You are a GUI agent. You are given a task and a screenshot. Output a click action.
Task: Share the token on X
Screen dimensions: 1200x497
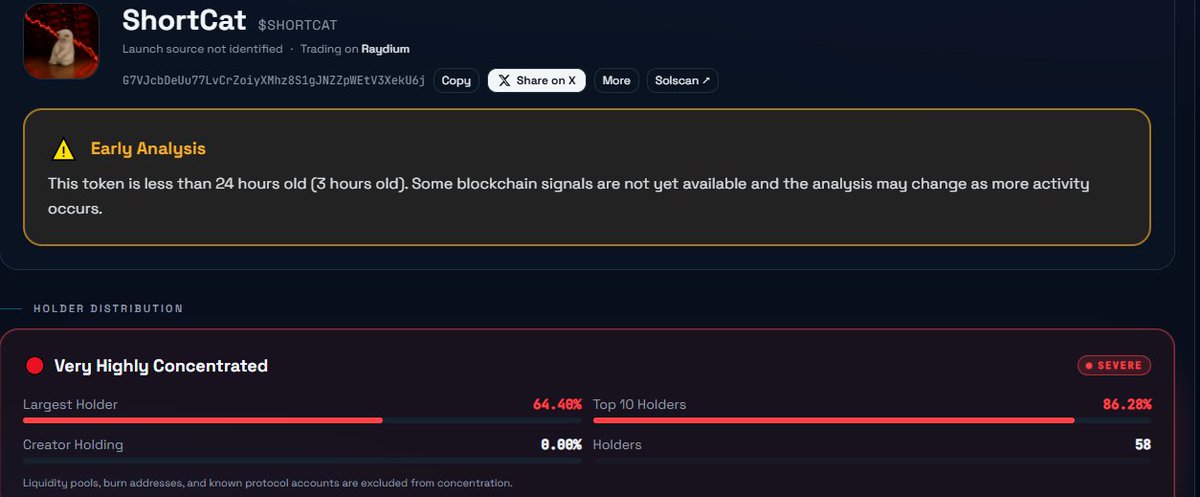[x=537, y=81]
